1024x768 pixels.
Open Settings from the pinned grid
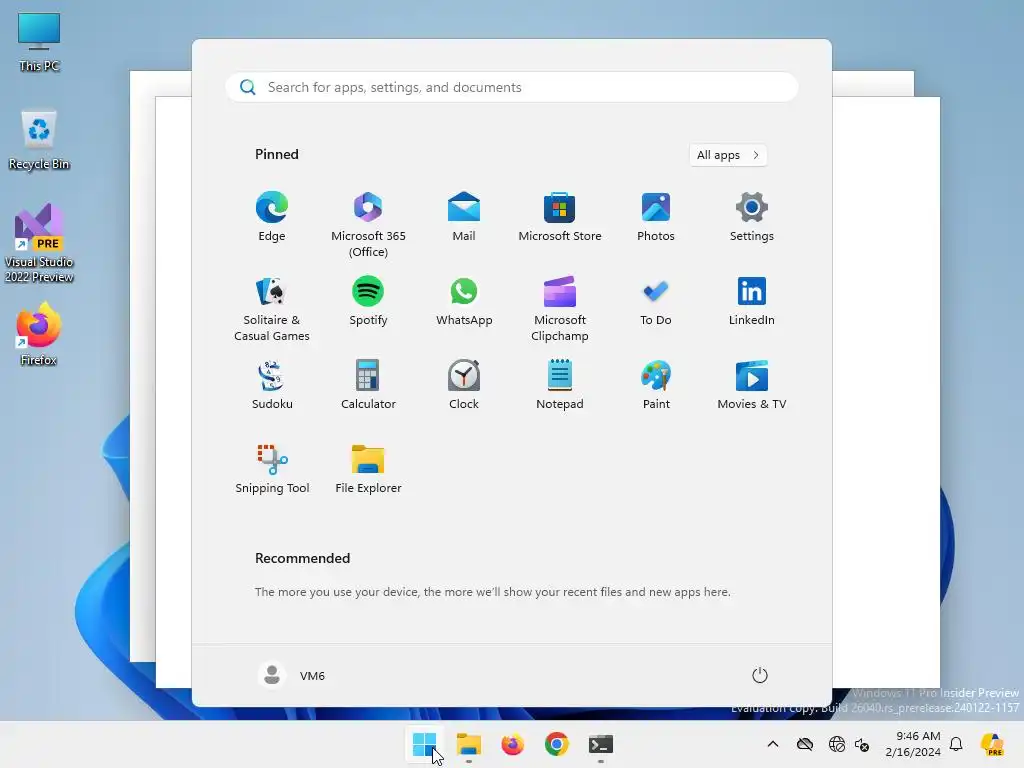[752, 217]
